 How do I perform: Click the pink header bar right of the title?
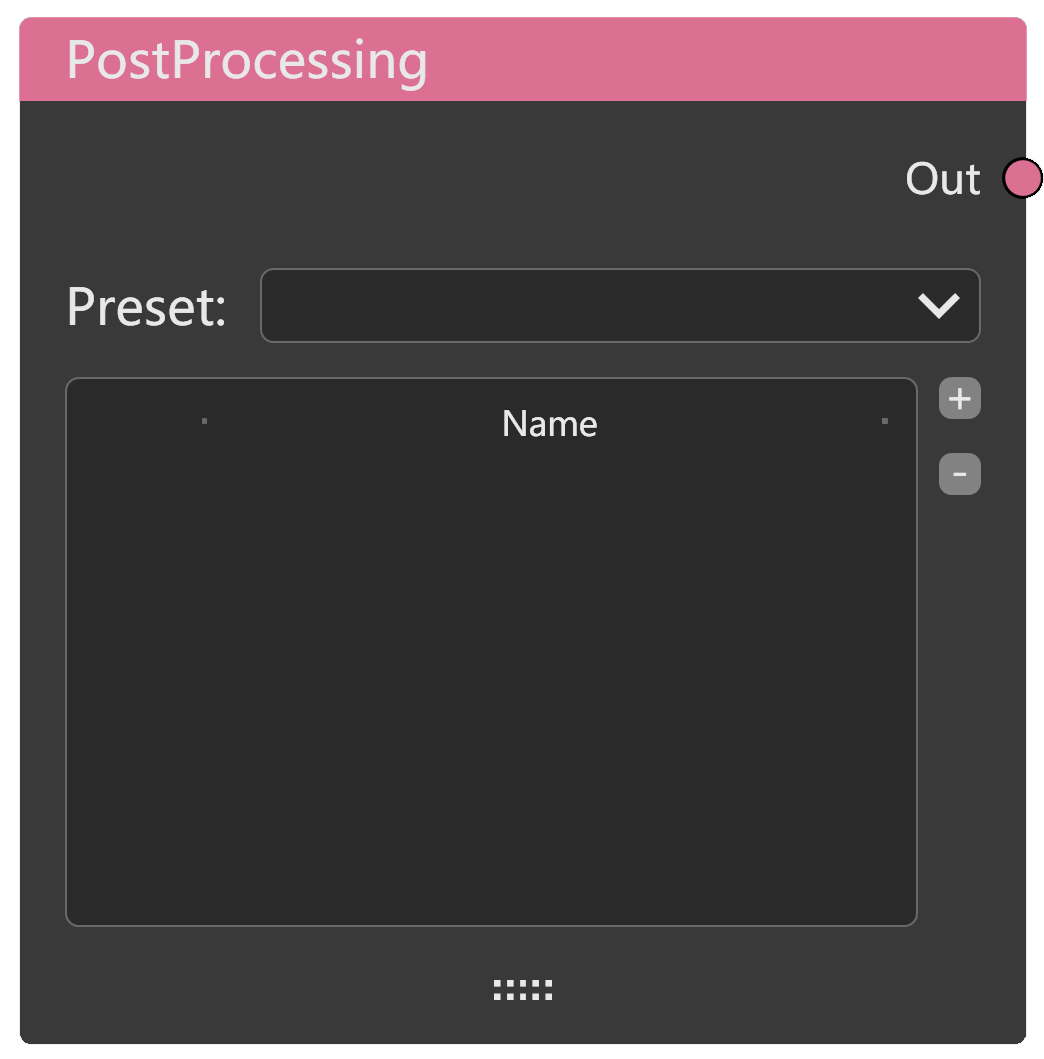720,60
